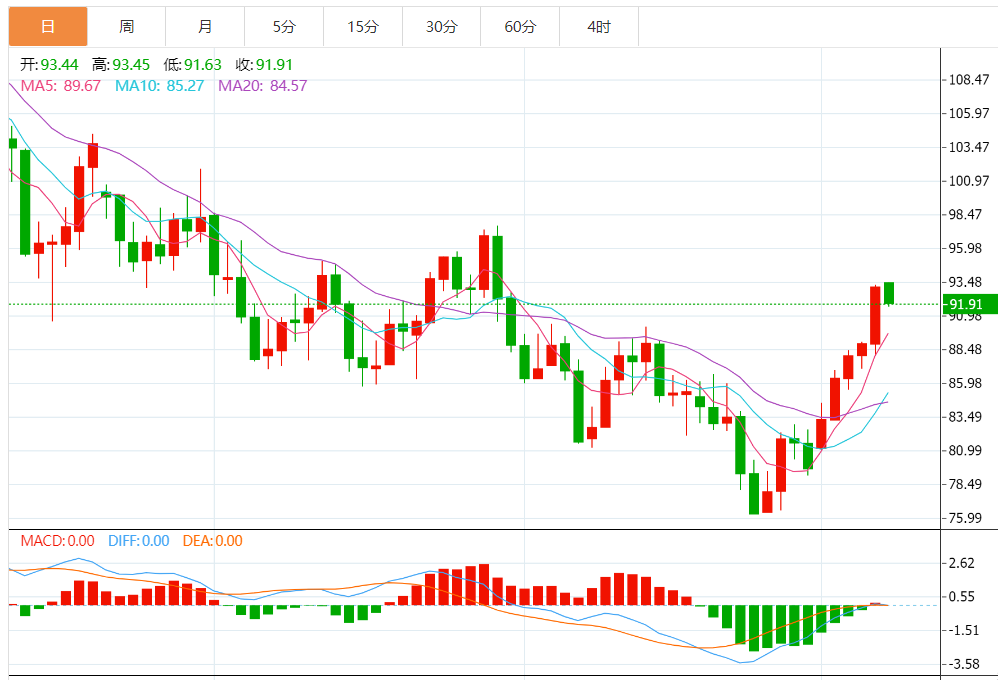Click the 98.47 price axis label
This screenshot has width=998, height=680.
pyautogui.click(x=965, y=215)
